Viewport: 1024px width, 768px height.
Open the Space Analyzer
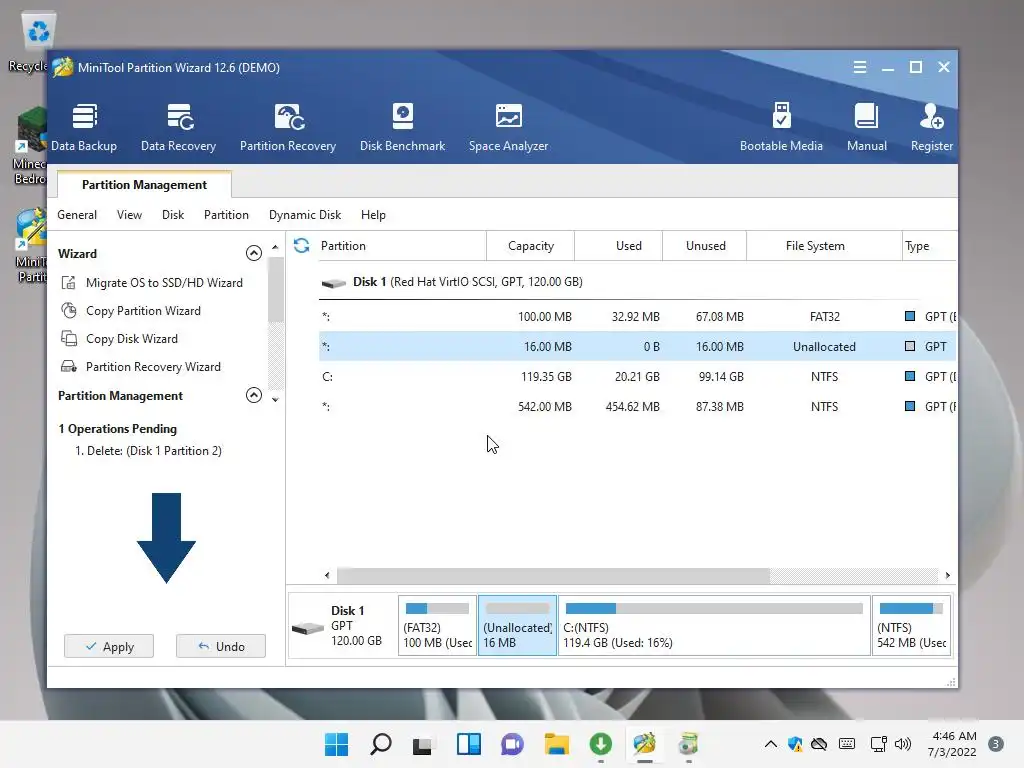point(508,127)
